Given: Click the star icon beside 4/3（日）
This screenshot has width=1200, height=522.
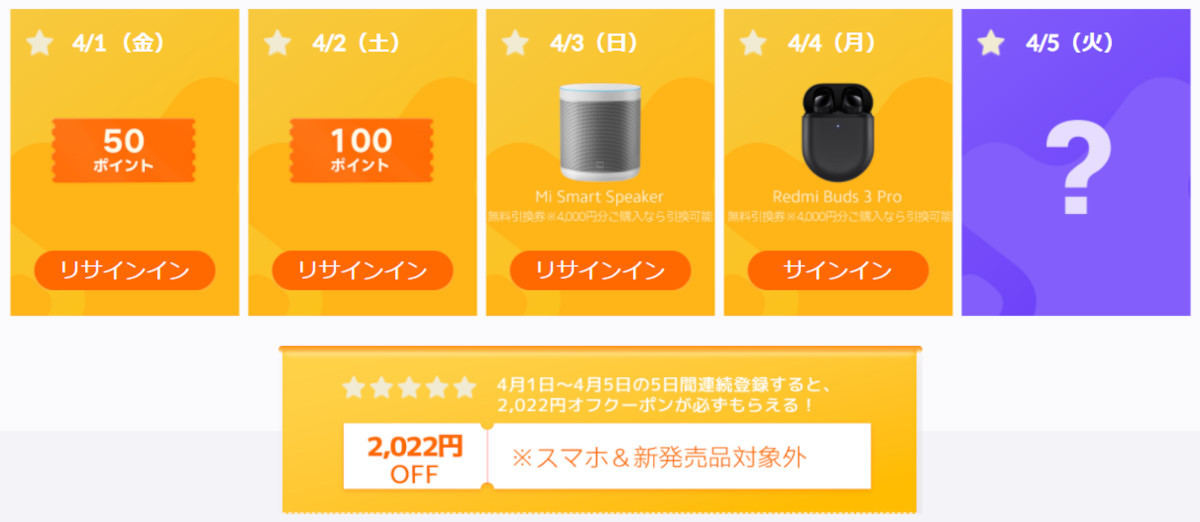Looking at the screenshot, I should [515, 43].
